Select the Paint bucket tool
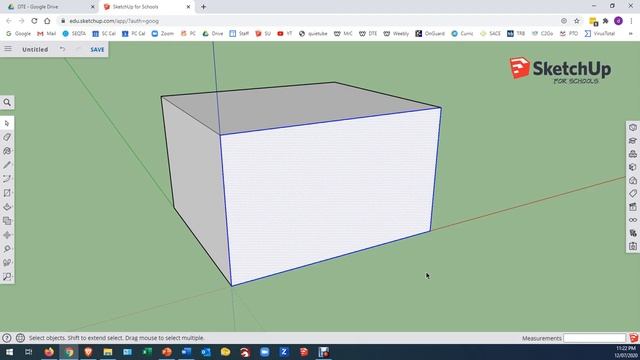Viewport: 640px width, 360px height. (7, 151)
